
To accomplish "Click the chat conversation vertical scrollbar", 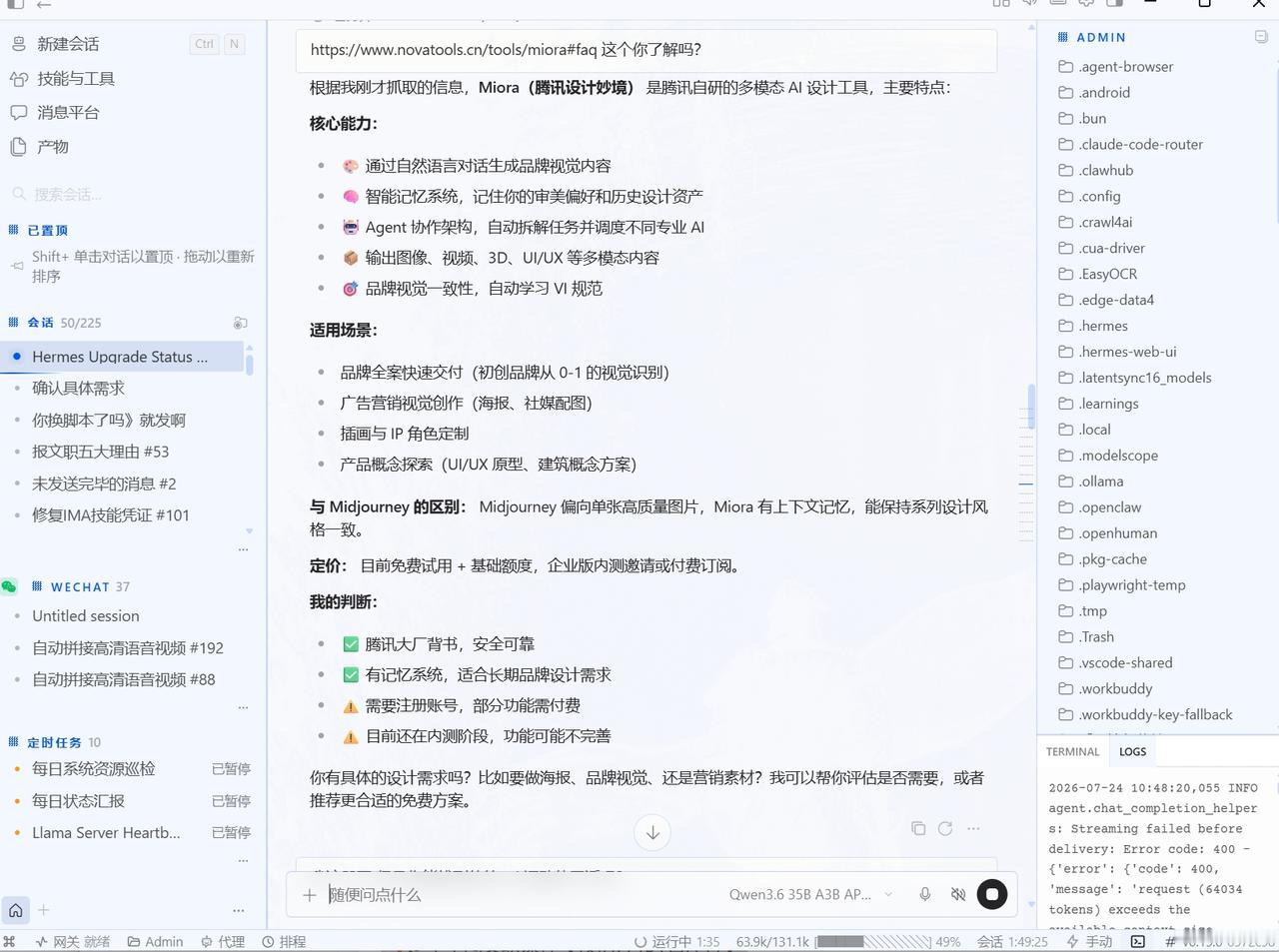I will pyautogui.click(x=1031, y=406).
